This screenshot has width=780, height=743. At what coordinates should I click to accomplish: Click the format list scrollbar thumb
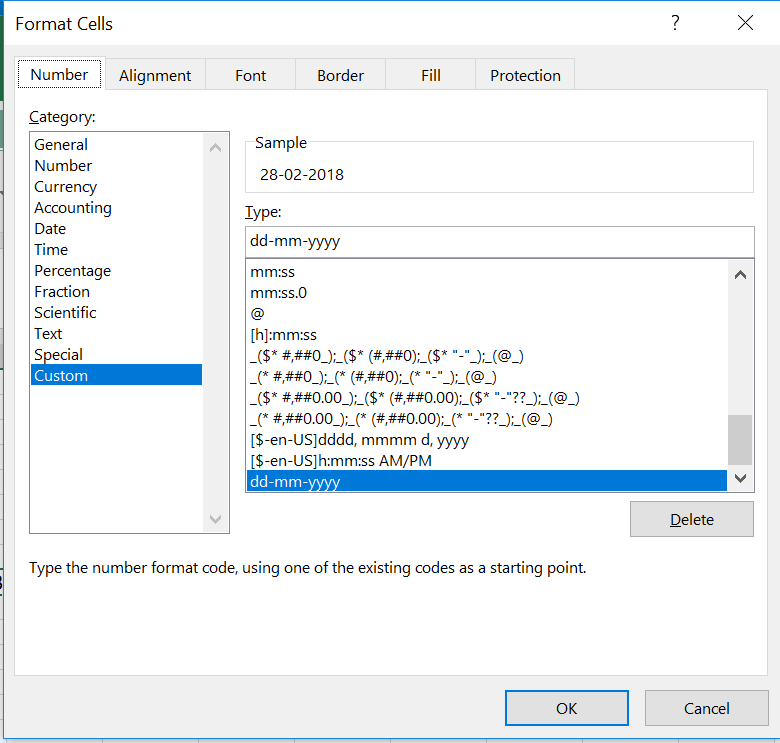[x=740, y=440]
